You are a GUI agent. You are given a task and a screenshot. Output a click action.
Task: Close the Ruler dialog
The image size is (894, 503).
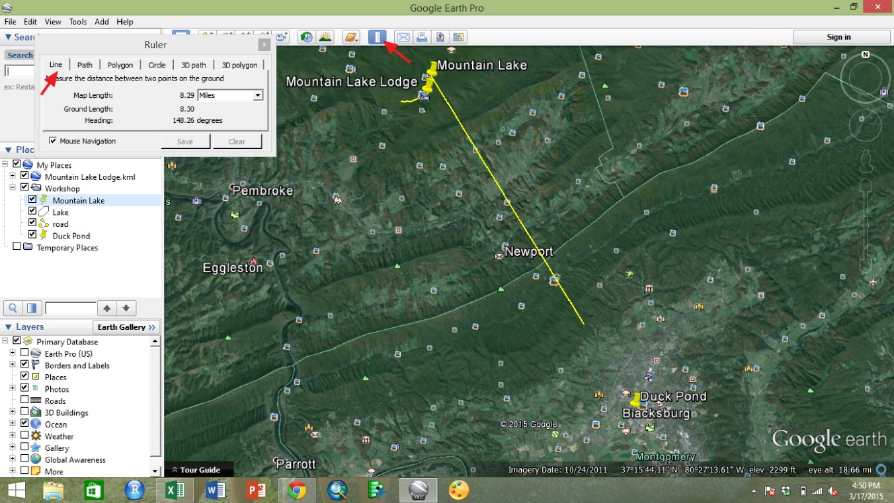[264, 44]
